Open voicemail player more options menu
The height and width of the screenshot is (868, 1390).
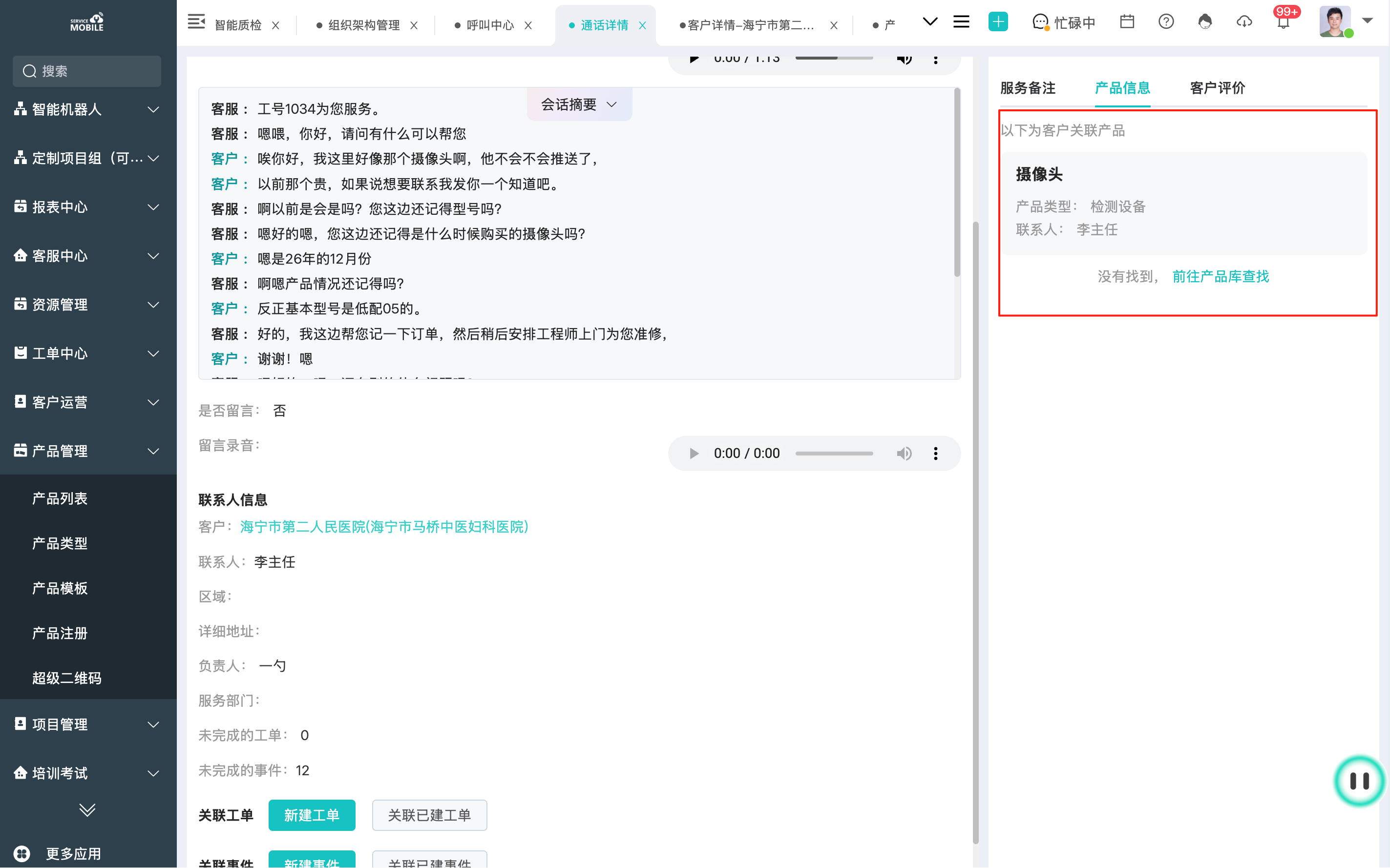click(935, 454)
